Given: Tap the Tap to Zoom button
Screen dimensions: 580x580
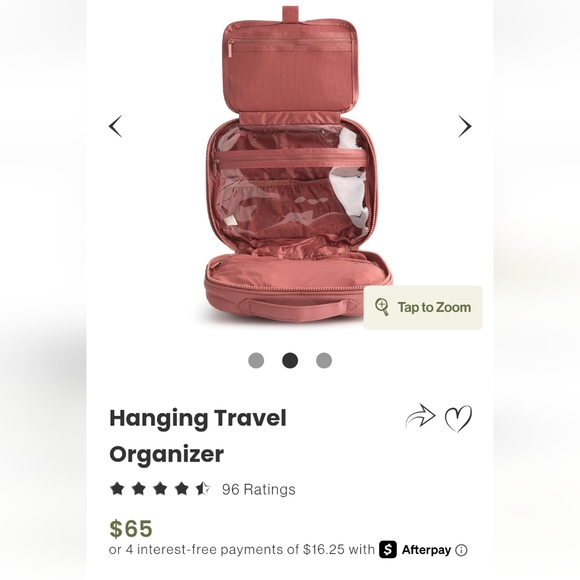Looking at the screenshot, I should click(x=423, y=307).
